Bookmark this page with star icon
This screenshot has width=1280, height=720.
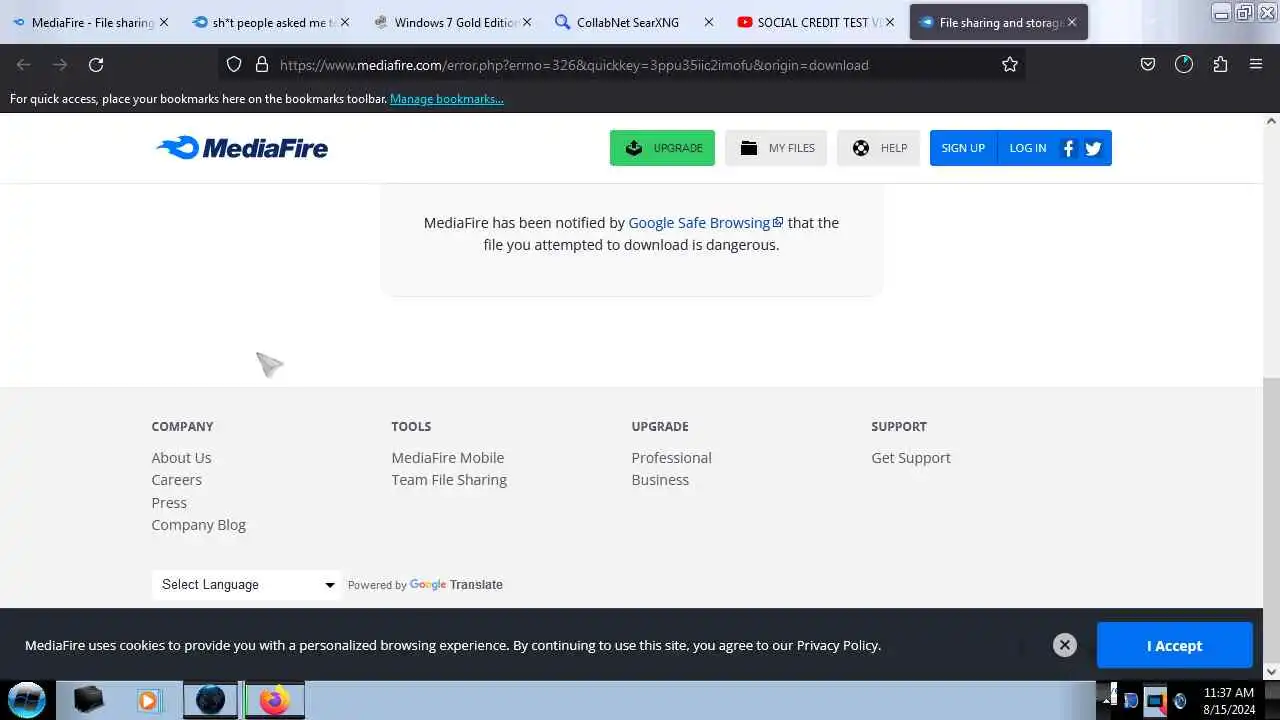click(x=1010, y=65)
